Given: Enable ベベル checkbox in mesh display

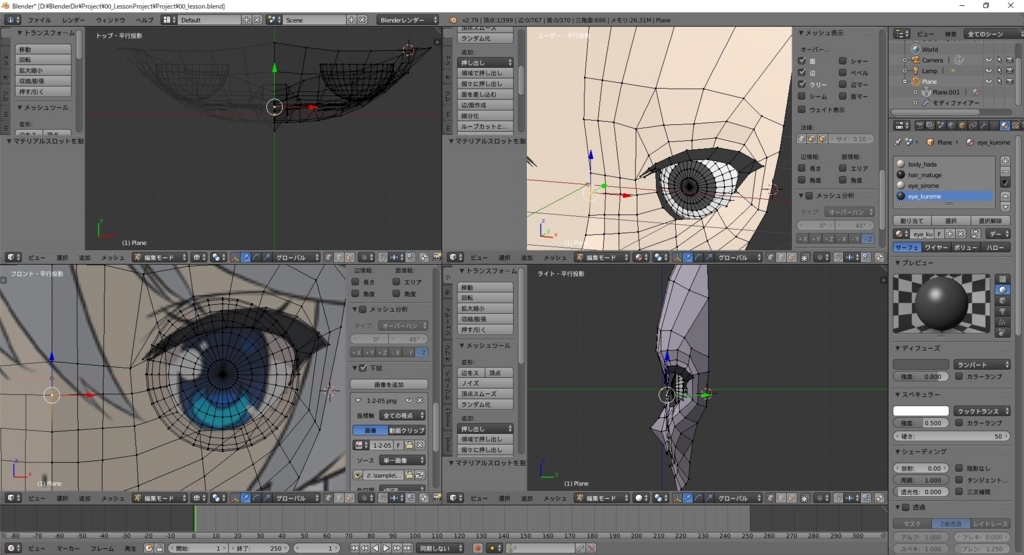Looking at the screenshot, I should click(x=842, y=72).
